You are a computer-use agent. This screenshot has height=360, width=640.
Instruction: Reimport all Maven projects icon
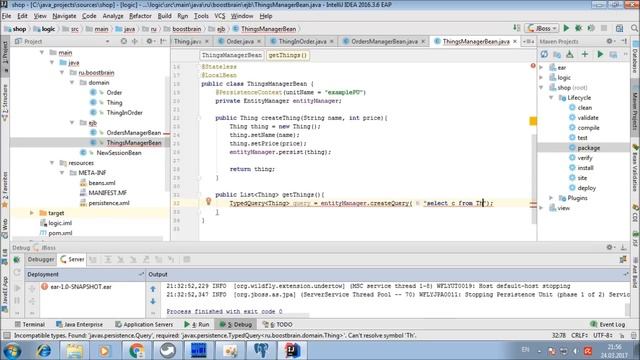[x=544, y=54]
